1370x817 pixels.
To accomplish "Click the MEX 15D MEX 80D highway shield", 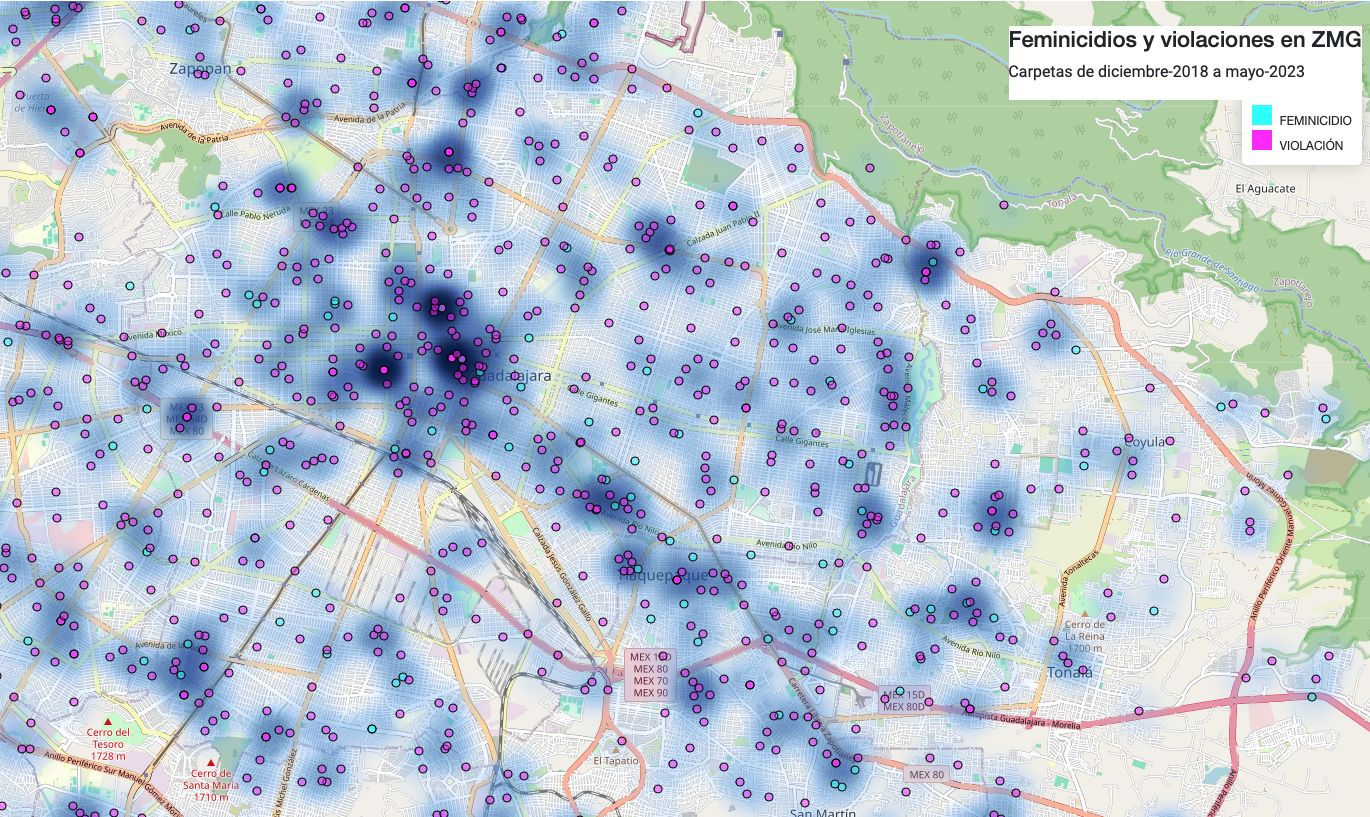I will point(905,700).
